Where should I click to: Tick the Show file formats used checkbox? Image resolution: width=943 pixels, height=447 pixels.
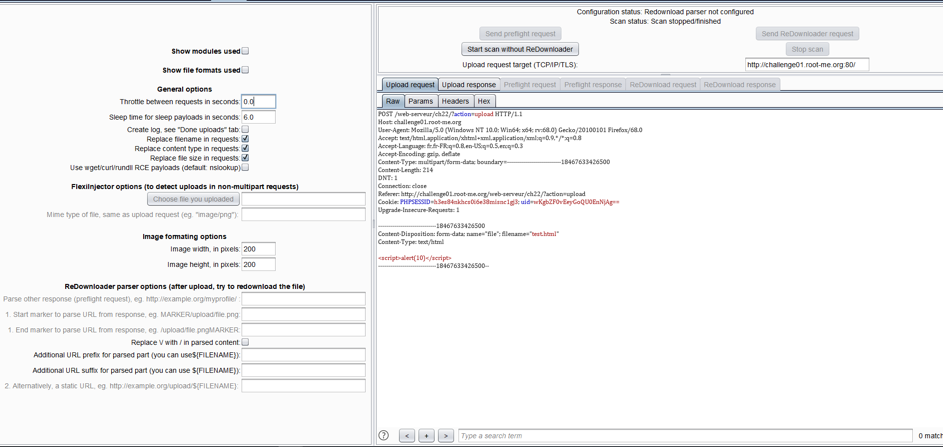tap(245, 70)
